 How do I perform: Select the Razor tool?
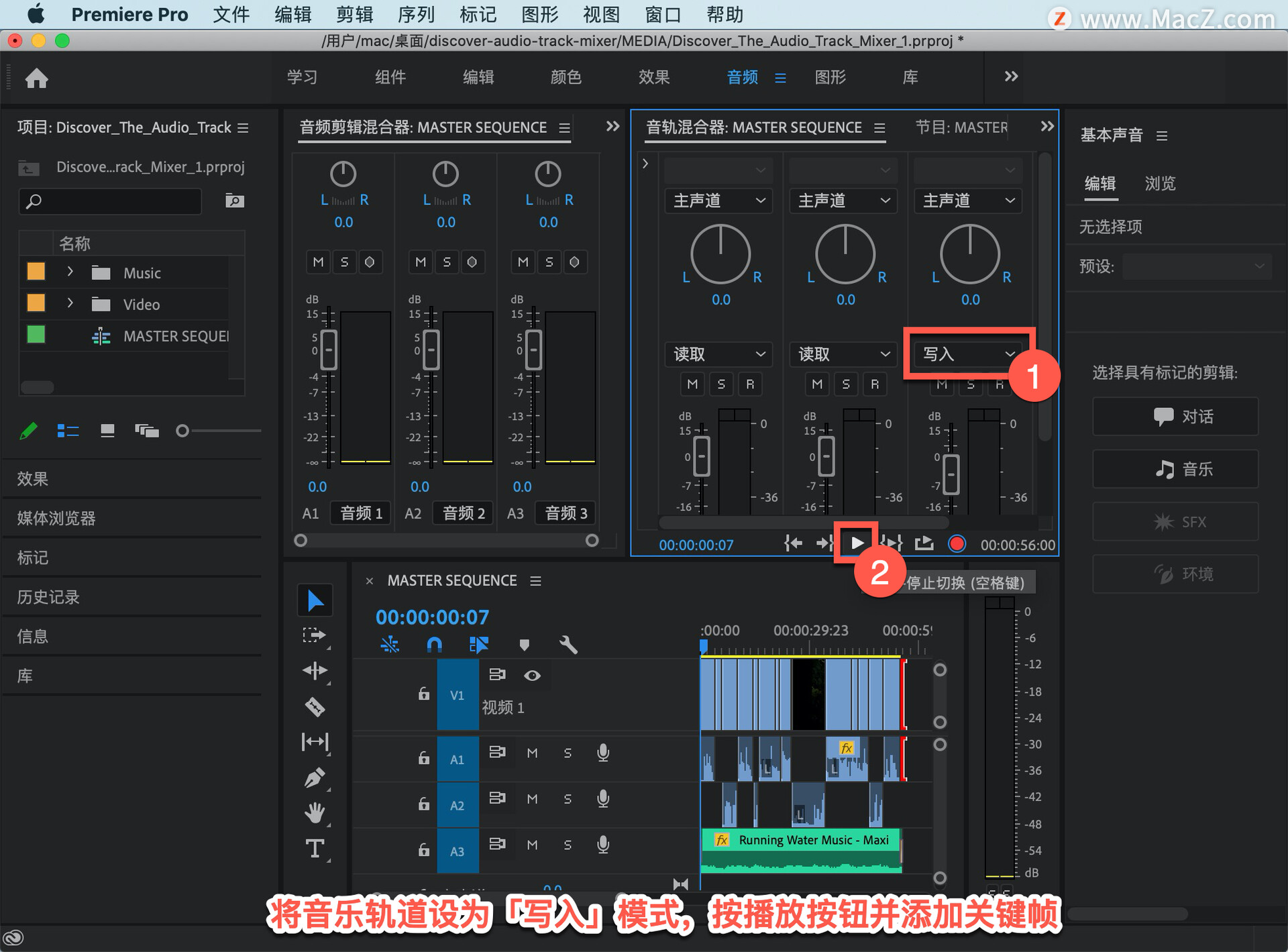click(315, 706)
